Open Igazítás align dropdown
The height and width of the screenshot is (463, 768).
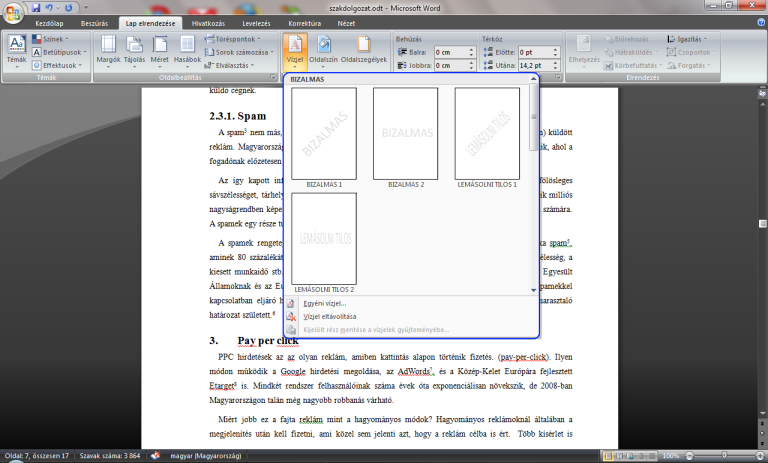pyautogui.click(x=687, y=39)
